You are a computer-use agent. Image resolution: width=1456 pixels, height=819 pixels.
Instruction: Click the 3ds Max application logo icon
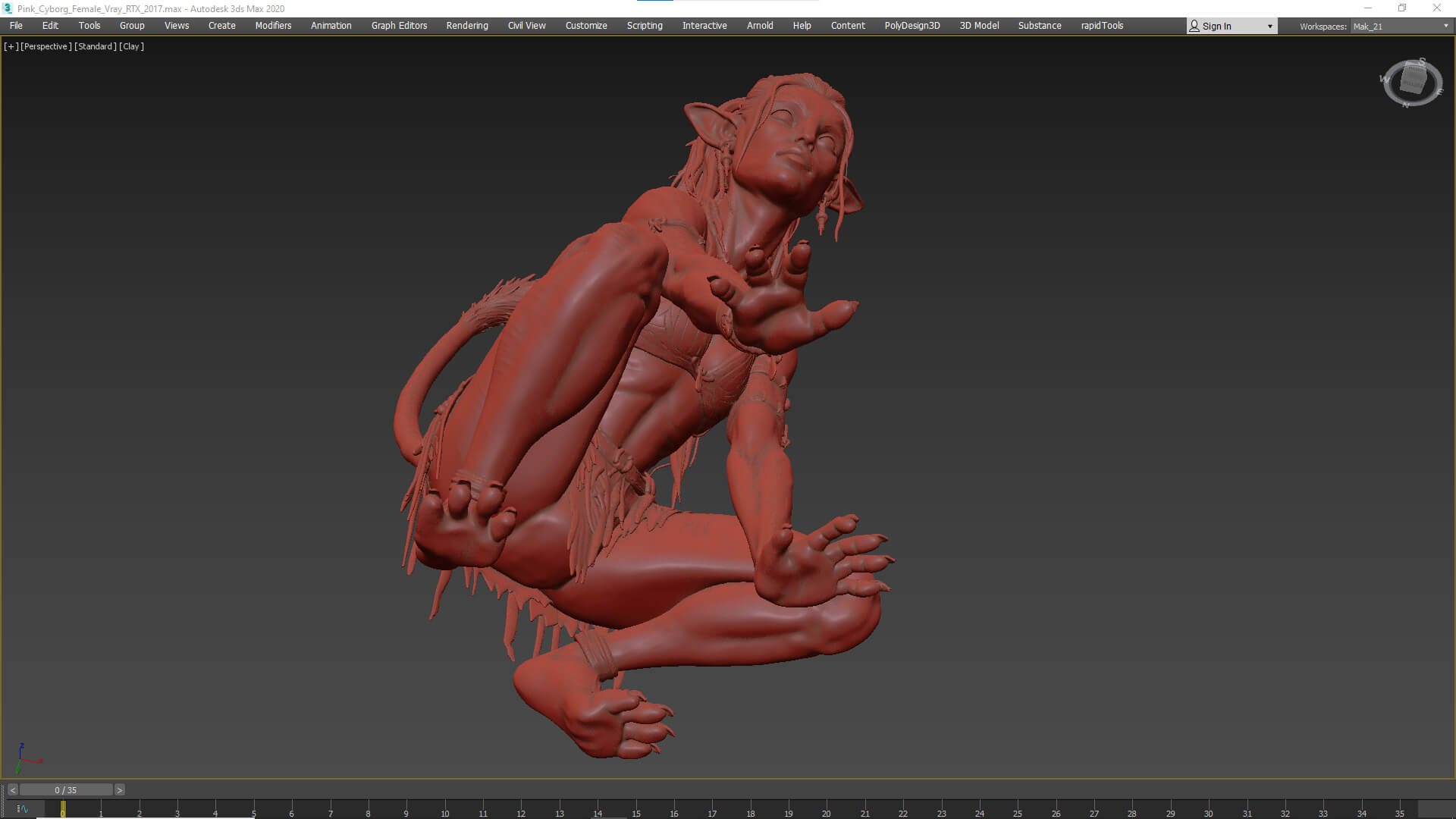[8, 8]
